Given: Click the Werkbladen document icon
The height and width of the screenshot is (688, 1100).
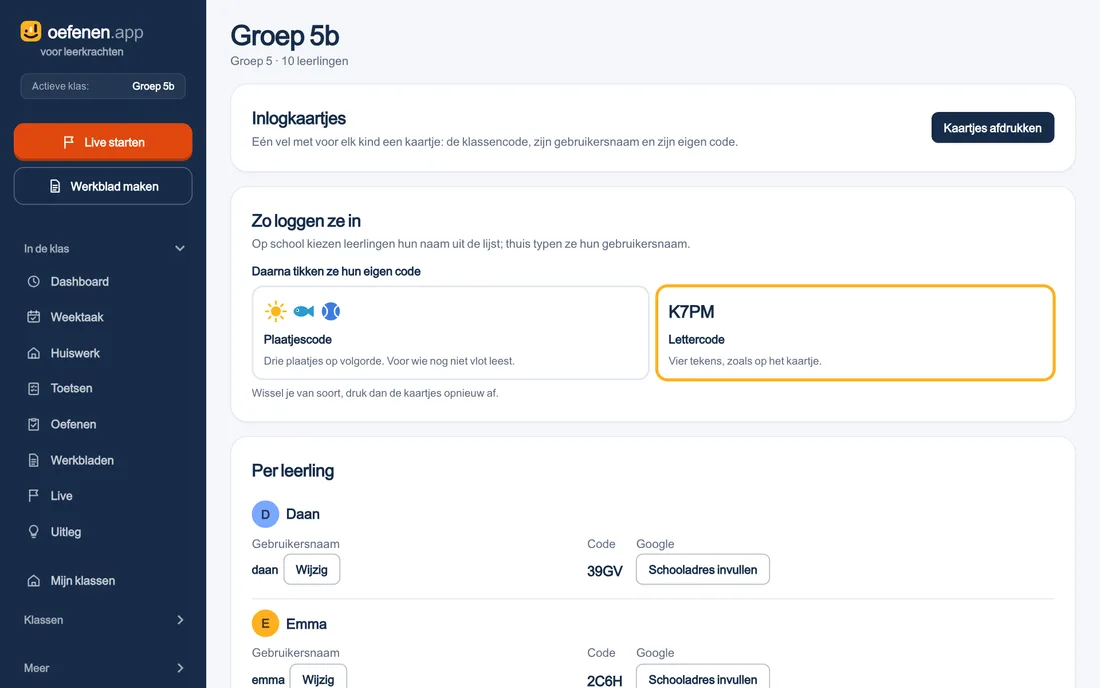Looking at the screenshot, I should point(34,460).
